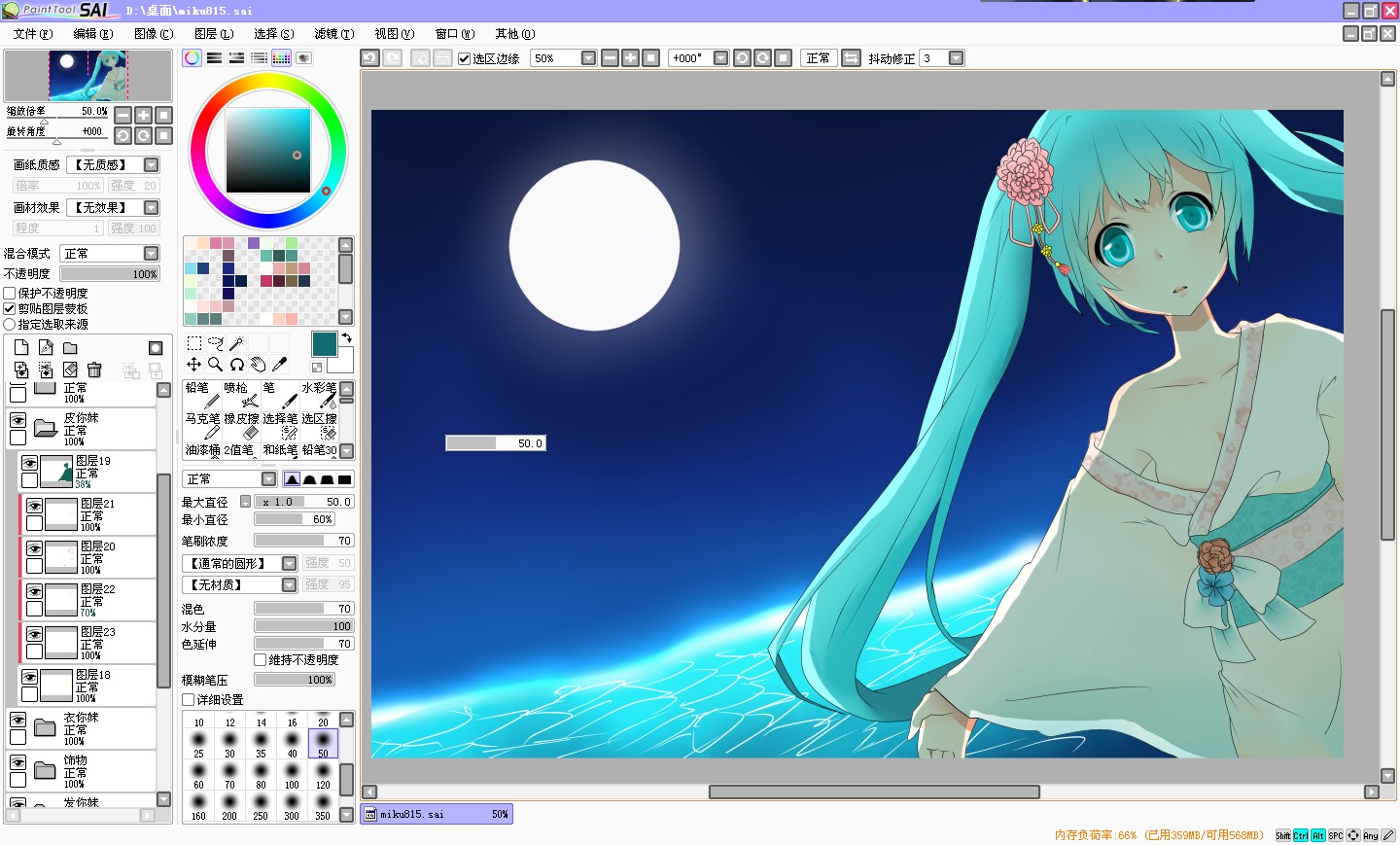Open the 混合模式 blend mode dropdown
The height and width of the screenshot is (845, 1400).
[x=152, y=254]
